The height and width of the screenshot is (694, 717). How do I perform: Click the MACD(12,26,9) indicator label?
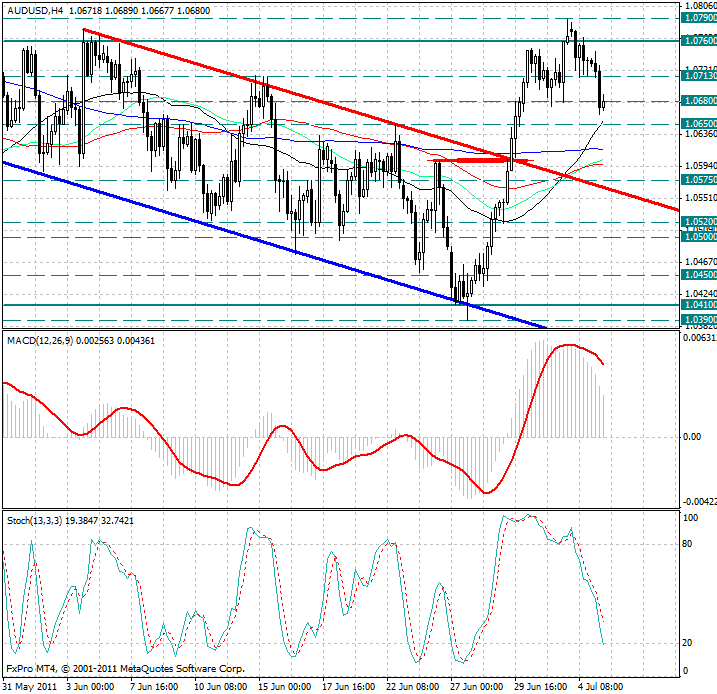tap(49, 341)
